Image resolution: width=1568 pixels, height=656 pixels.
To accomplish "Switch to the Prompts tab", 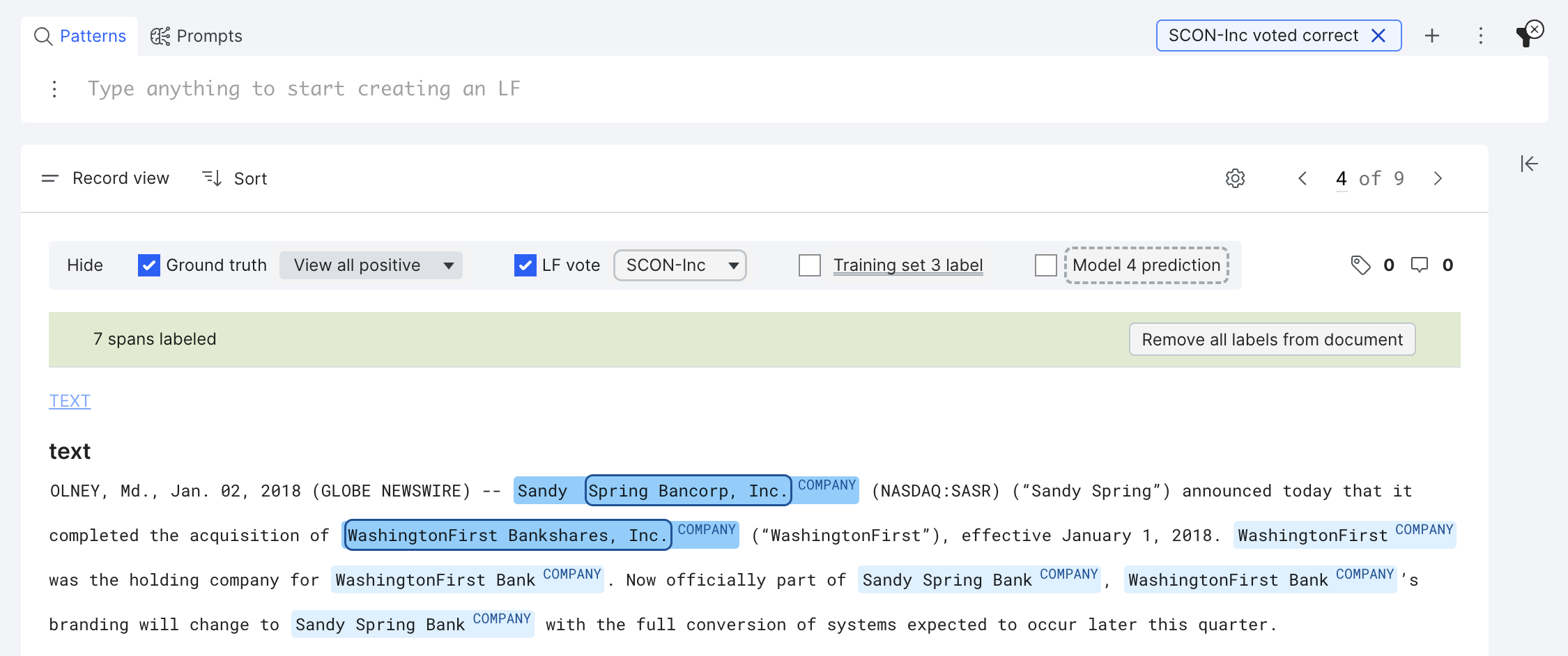I will 197,36.
